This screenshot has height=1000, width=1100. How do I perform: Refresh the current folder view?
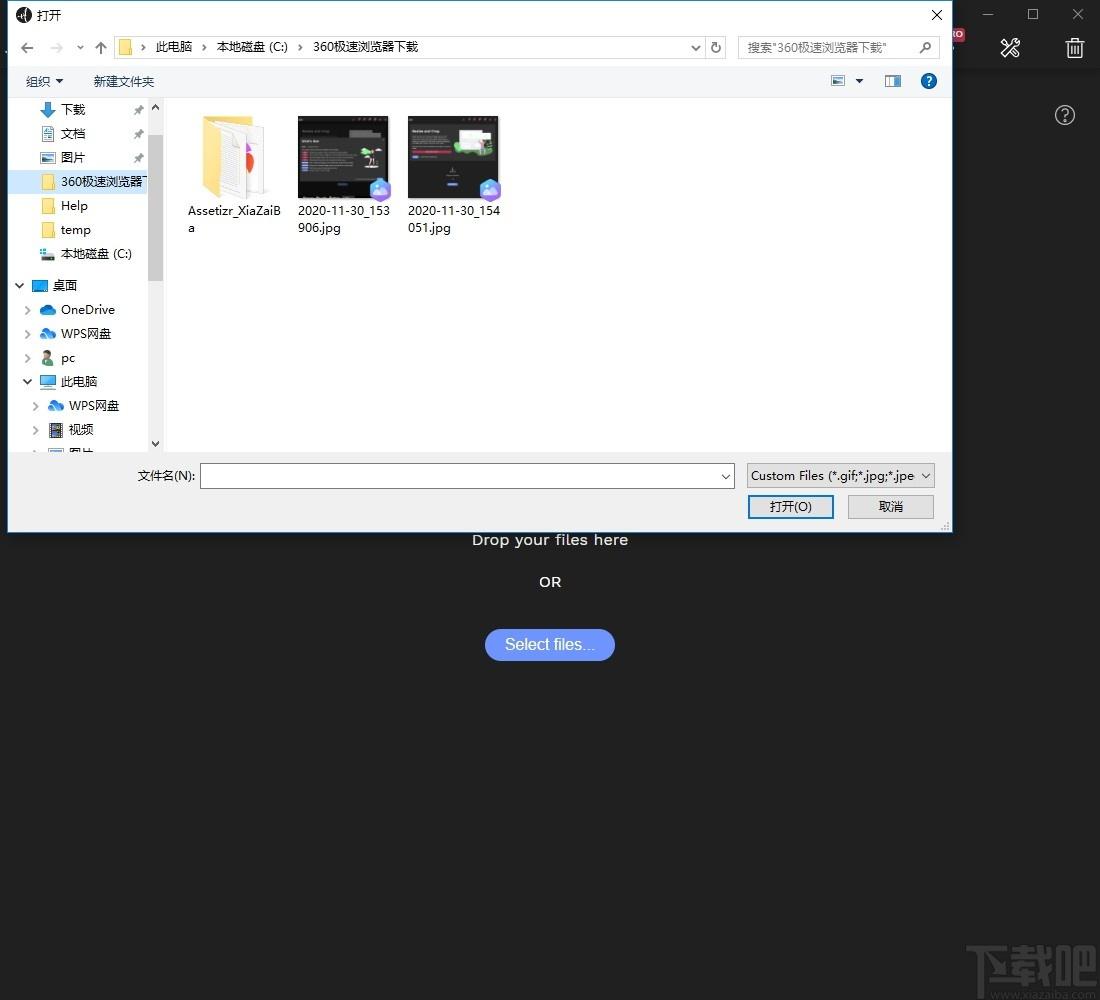pos(716,48)
